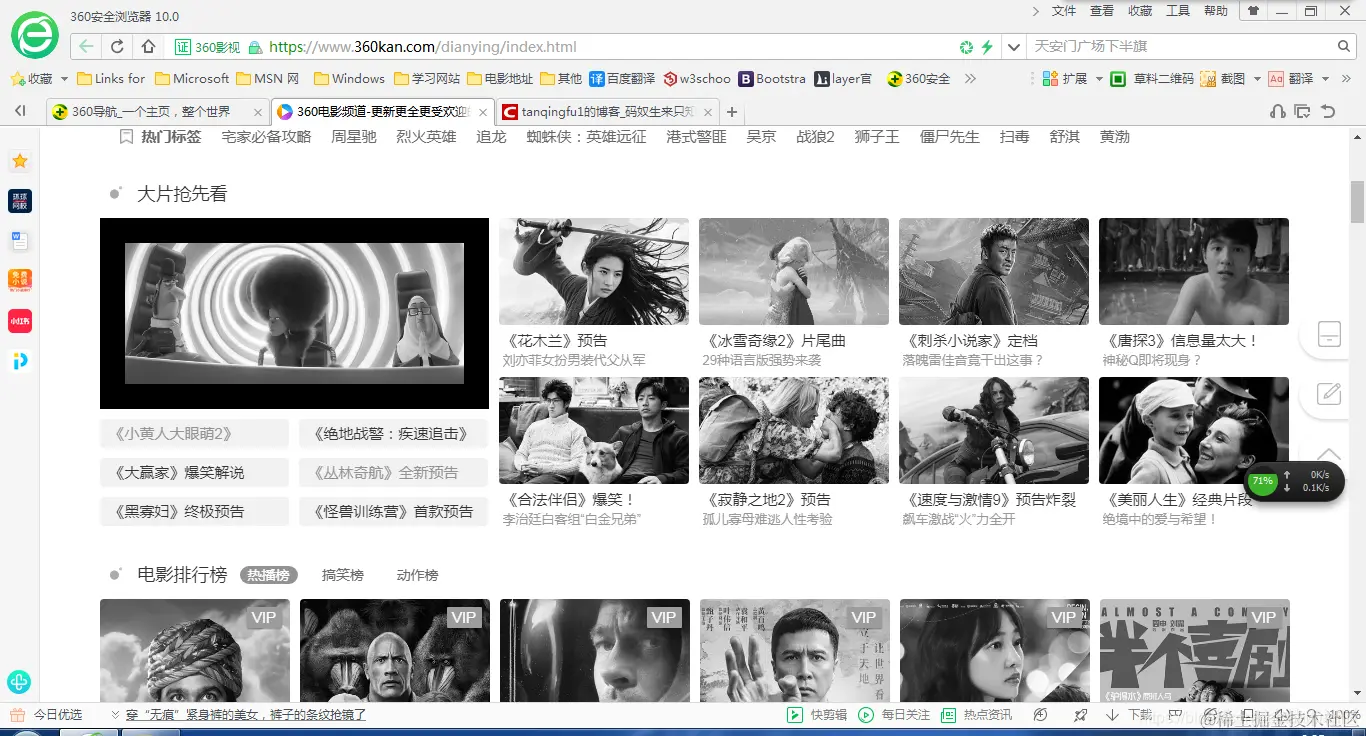Expand the dropdown arrow beside 扩展
Image resolution: width=1366 pixels, height=736 pixels.
coord(1099,78)
